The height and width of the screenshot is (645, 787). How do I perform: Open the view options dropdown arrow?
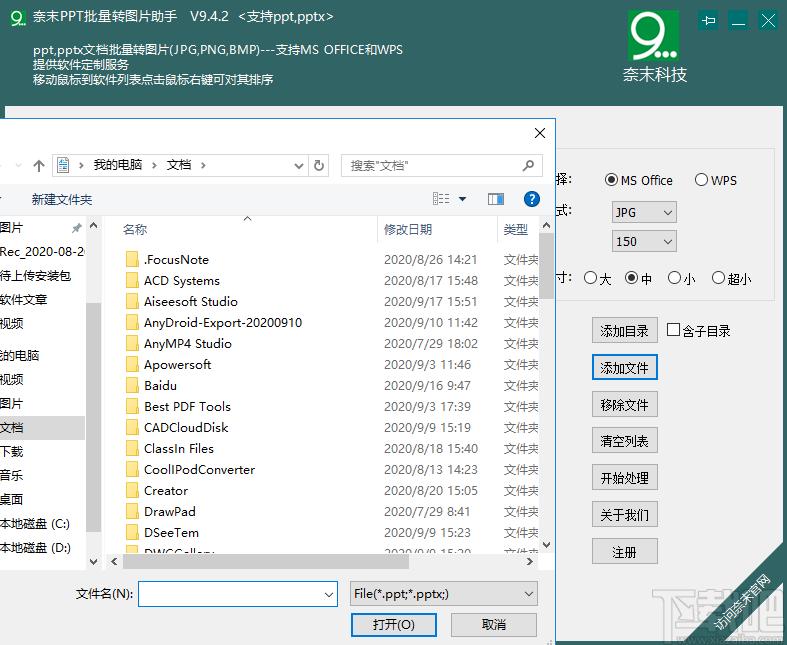(462, 199)
